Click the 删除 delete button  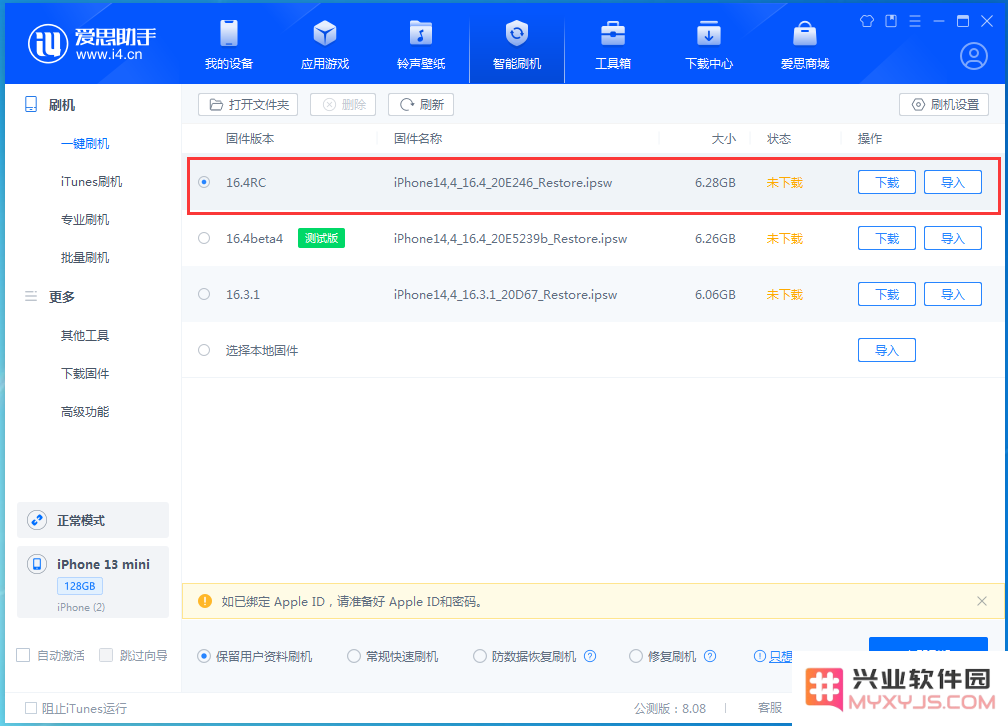343,104
